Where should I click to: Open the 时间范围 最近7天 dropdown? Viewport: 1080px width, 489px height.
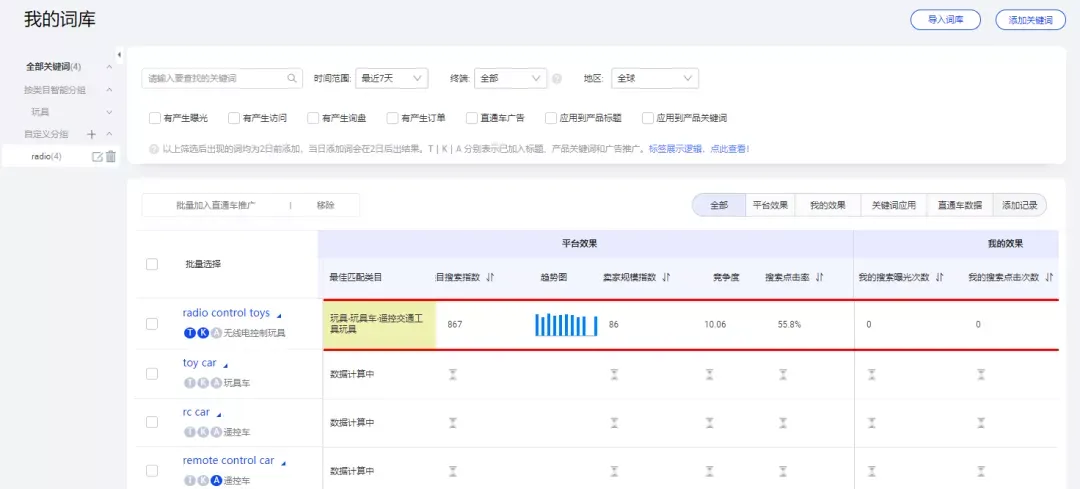tap(392, 79)
